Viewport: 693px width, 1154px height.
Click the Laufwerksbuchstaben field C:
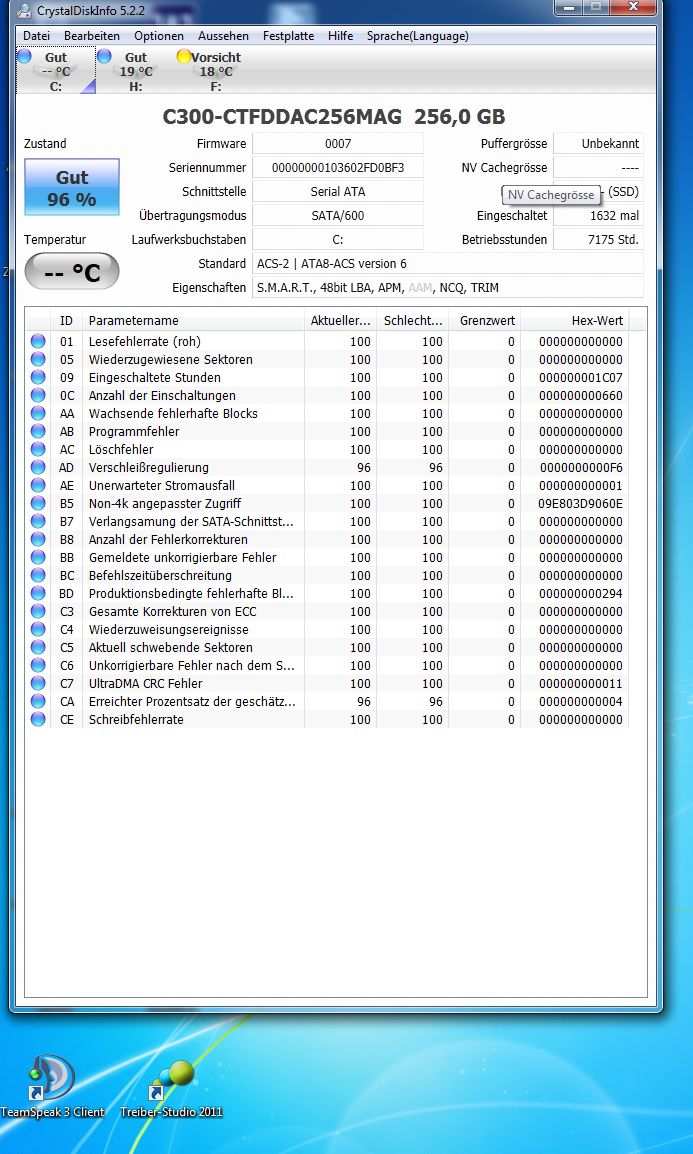pos(338,239)
